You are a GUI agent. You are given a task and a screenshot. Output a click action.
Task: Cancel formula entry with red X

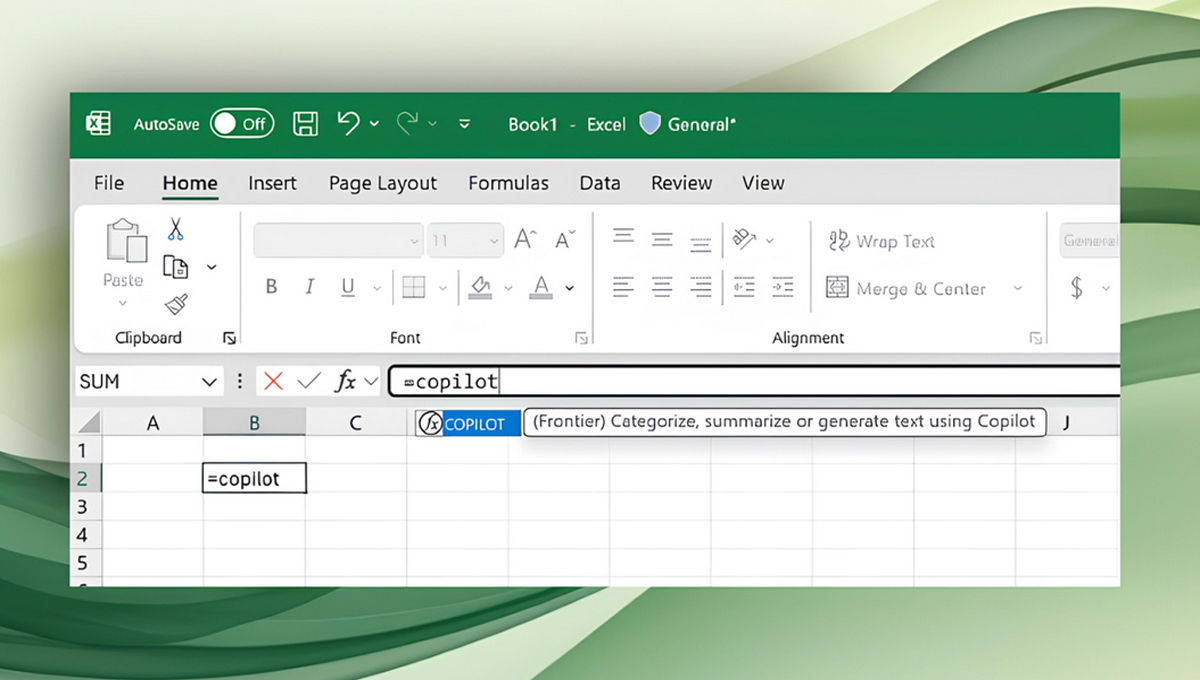pos(273,381)
